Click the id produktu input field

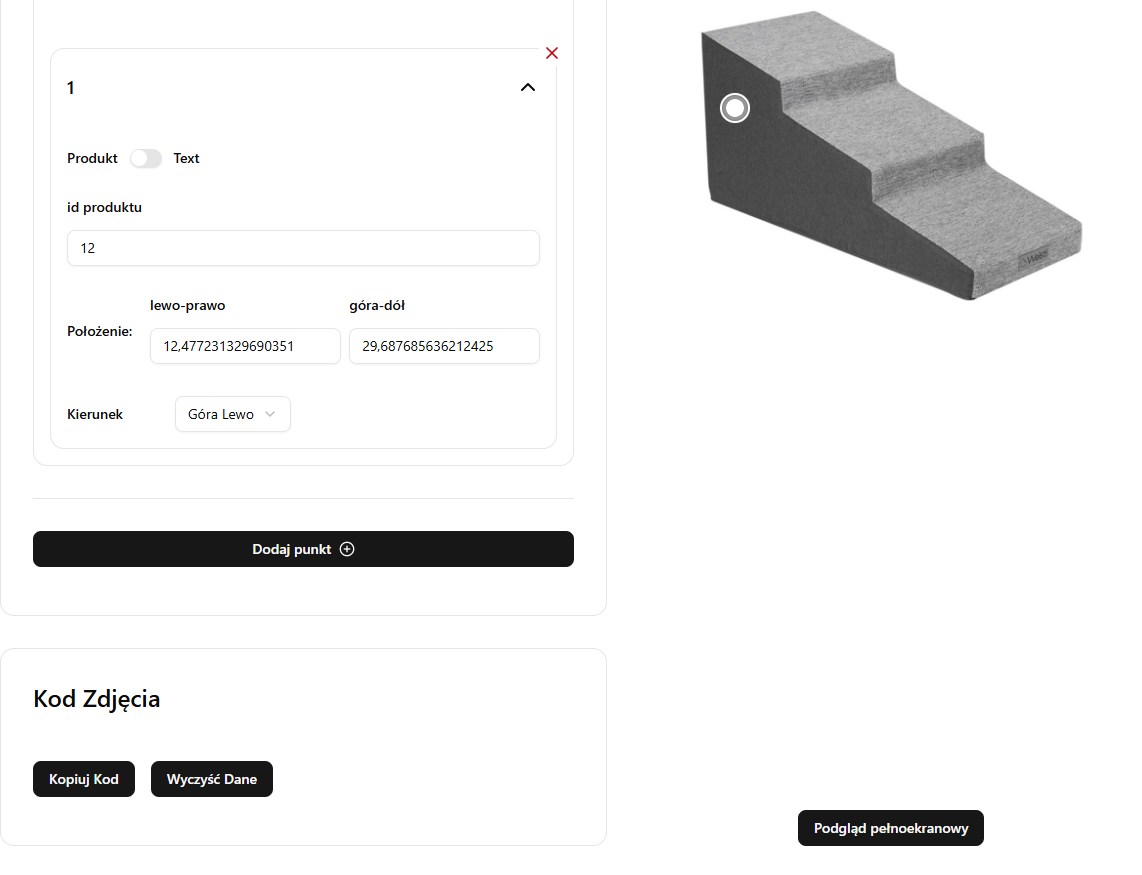click(303, 248)
